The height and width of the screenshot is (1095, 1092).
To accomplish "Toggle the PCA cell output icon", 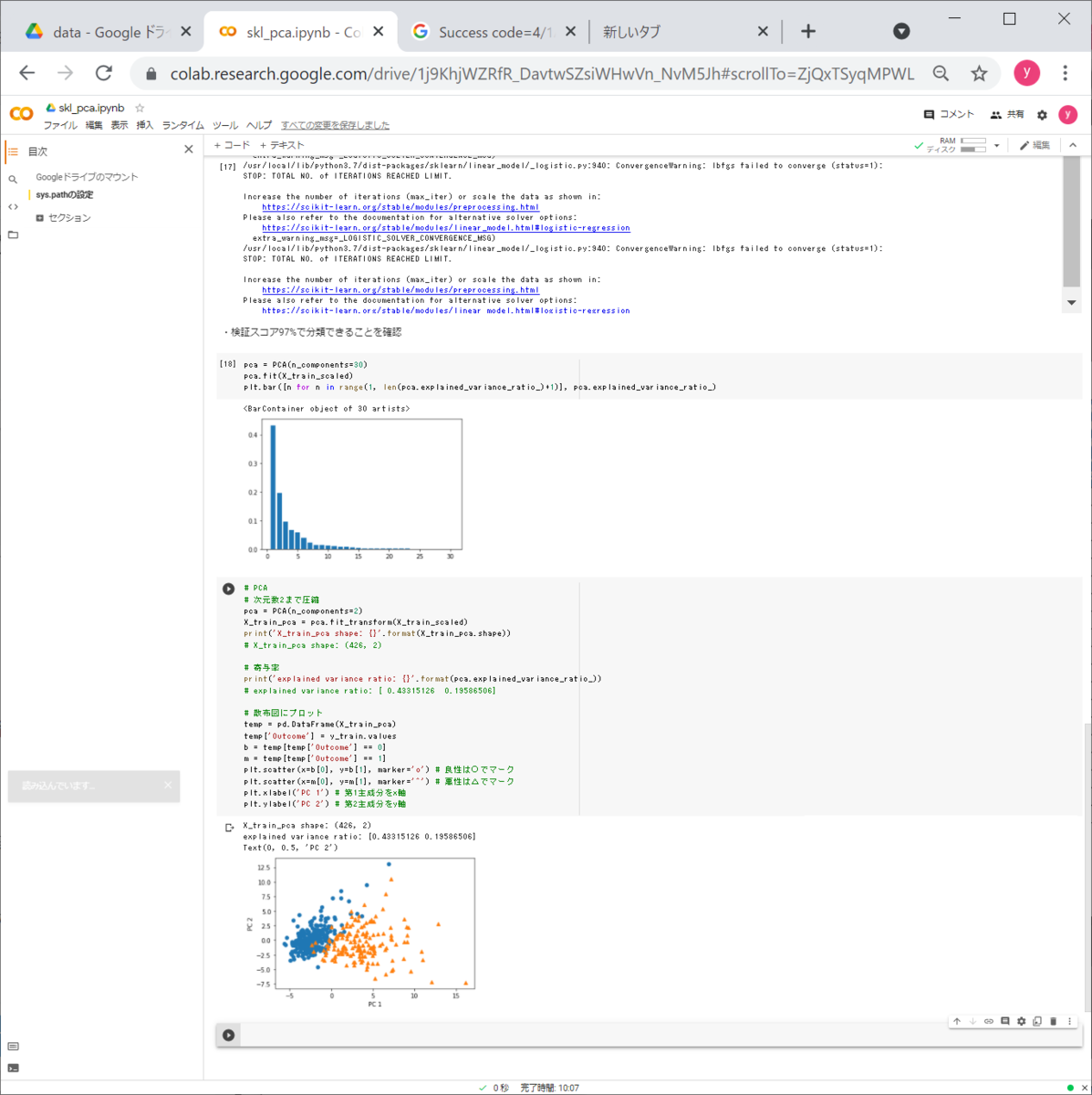I will click(x=229, y=828).
